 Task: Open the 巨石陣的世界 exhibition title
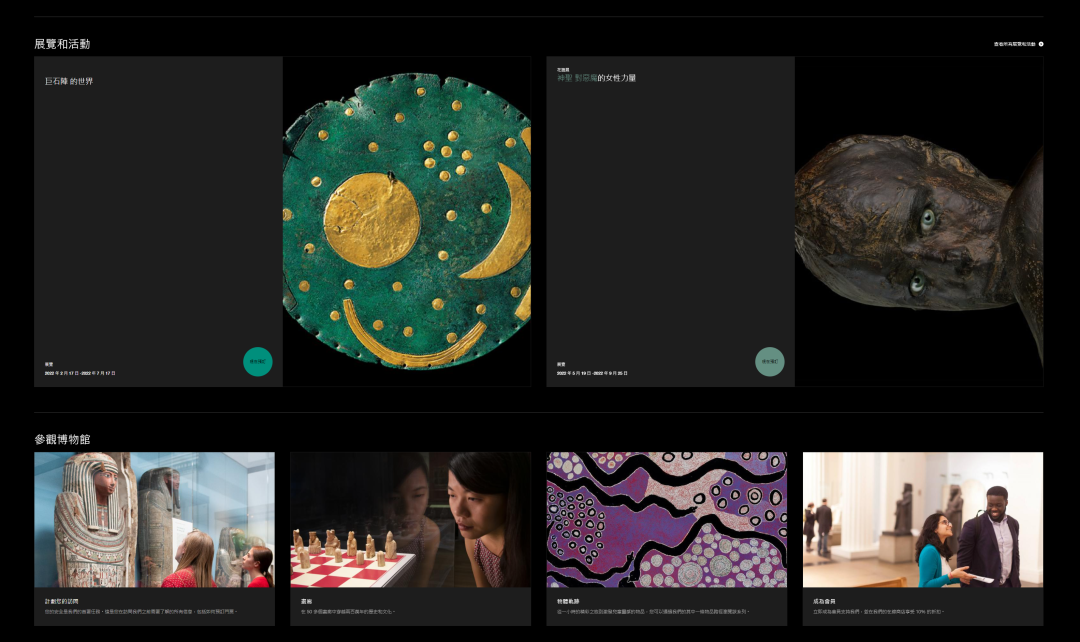click(69, 81)
